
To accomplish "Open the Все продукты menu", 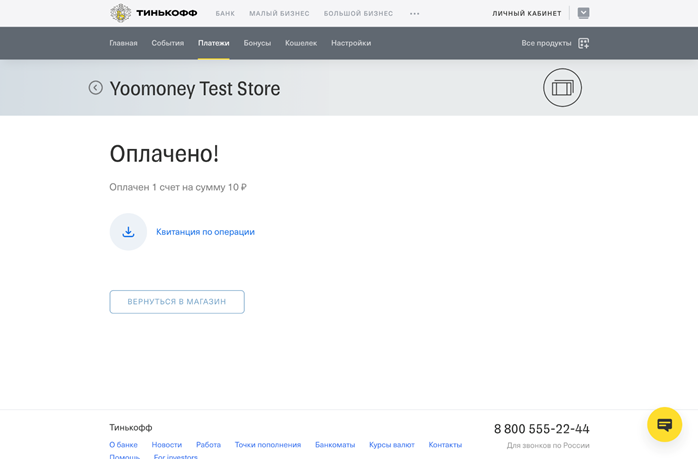I will pos(546,43).
